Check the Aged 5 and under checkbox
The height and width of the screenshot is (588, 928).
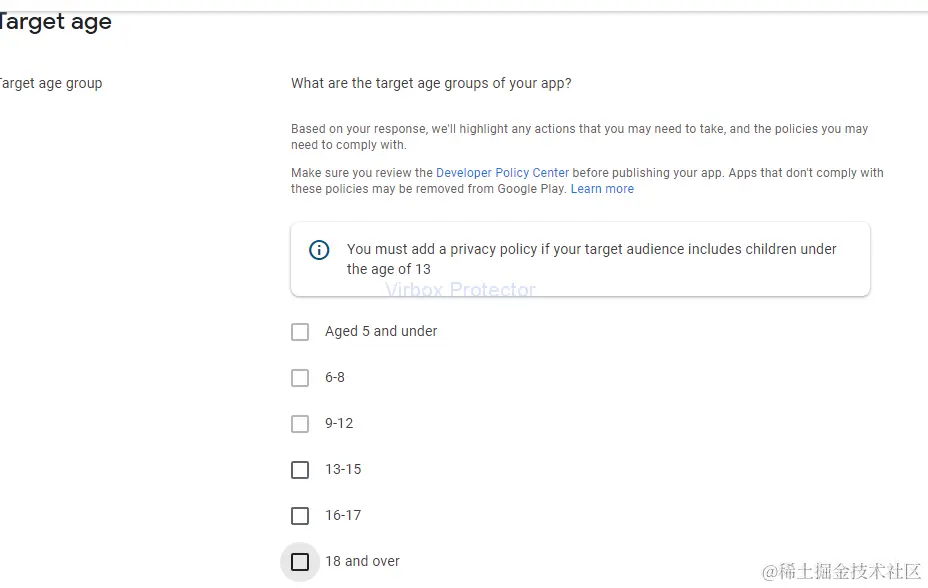tap(300, 332)
